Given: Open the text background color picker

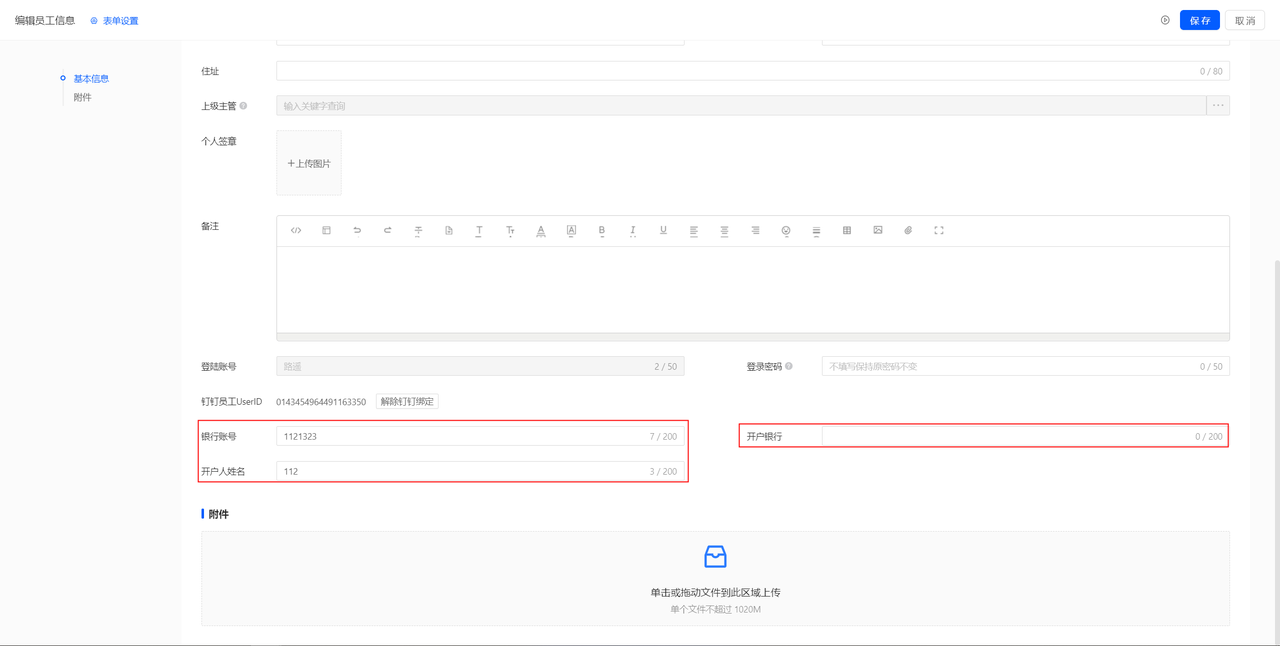Looking at the screenshot, I should point(571,231).
